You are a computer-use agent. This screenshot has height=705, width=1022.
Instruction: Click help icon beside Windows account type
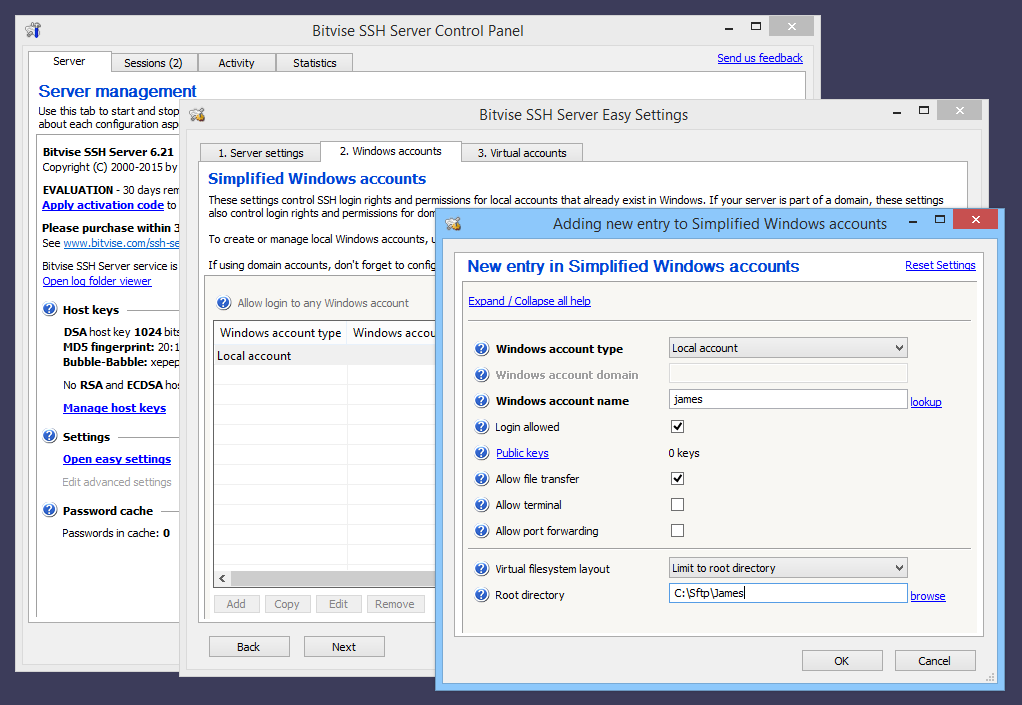[x=483, y=349]
